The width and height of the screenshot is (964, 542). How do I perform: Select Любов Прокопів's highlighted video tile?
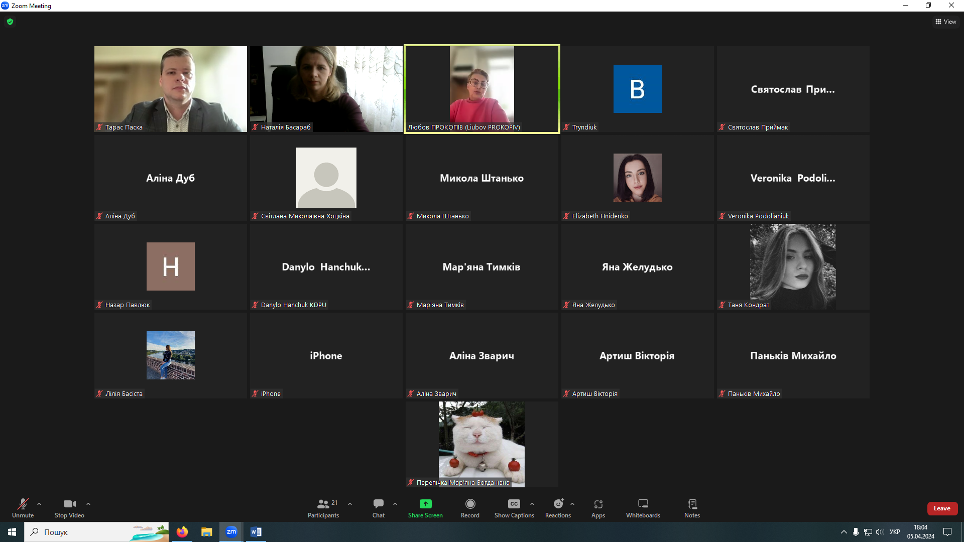click(x=481, y=88)
